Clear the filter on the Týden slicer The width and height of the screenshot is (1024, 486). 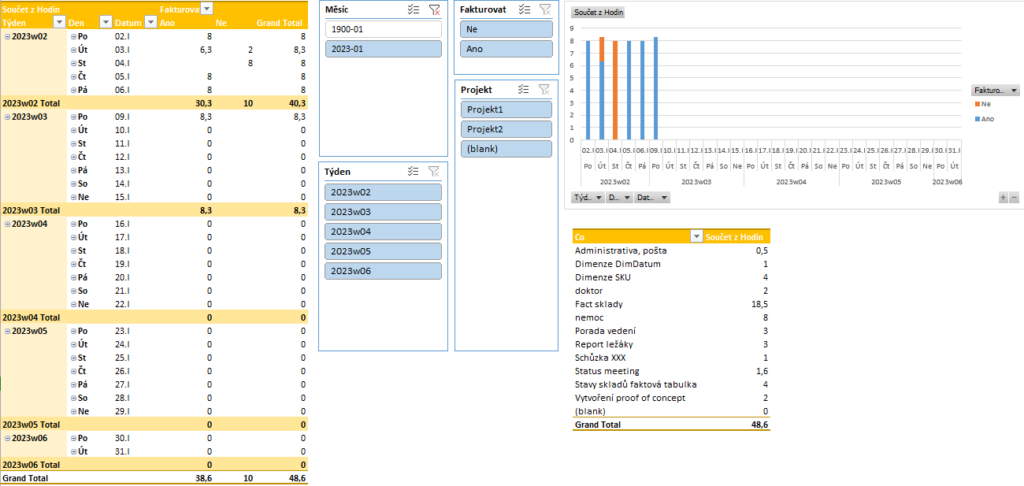433,171
